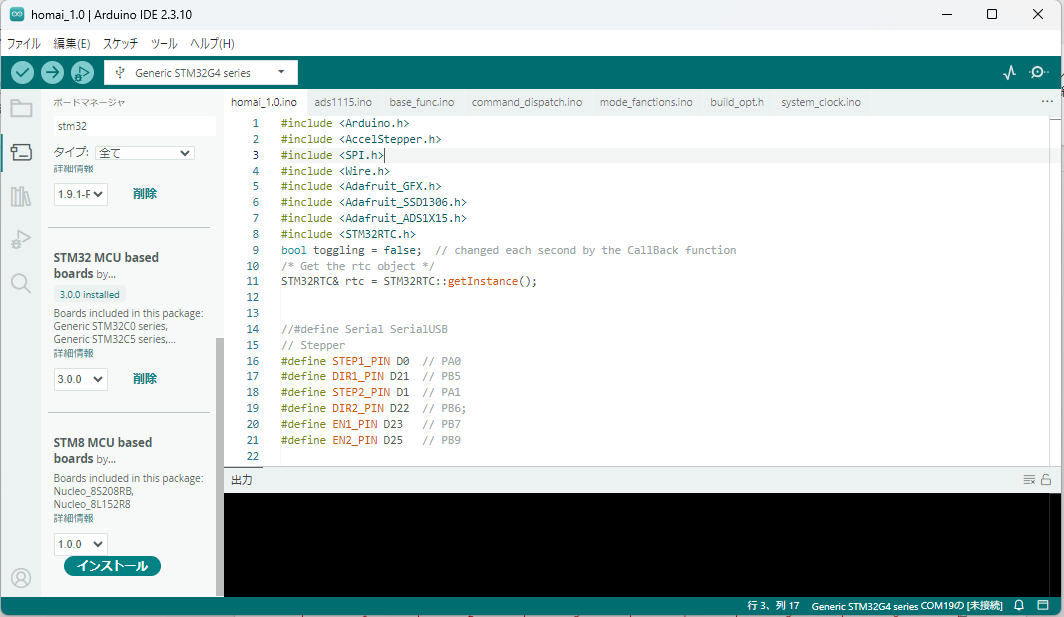This screenshot has width=1064, height=617.
Task: Open the Generic STM32G4 series board selector
Action: click(201, 73)
